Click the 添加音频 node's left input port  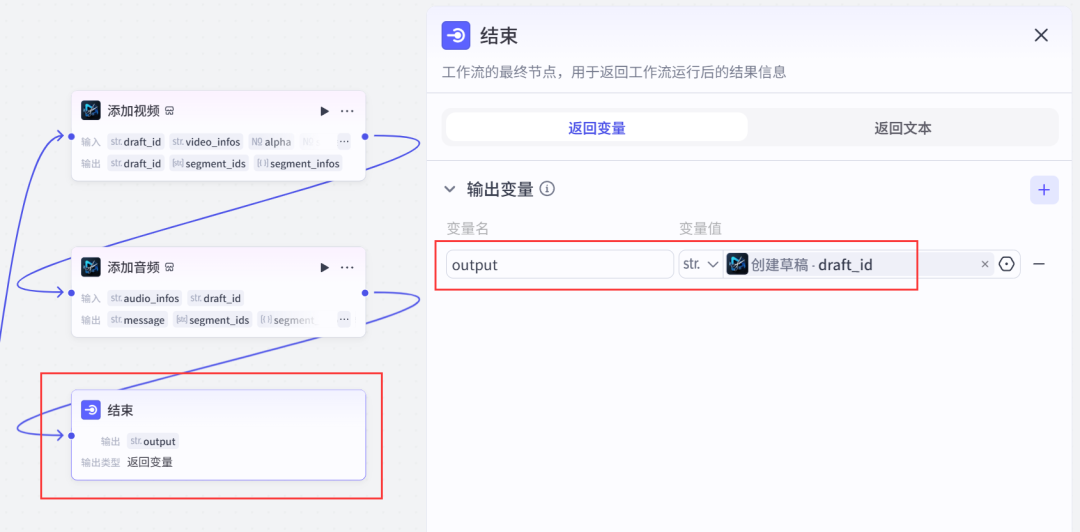click(x=72, y=293)
